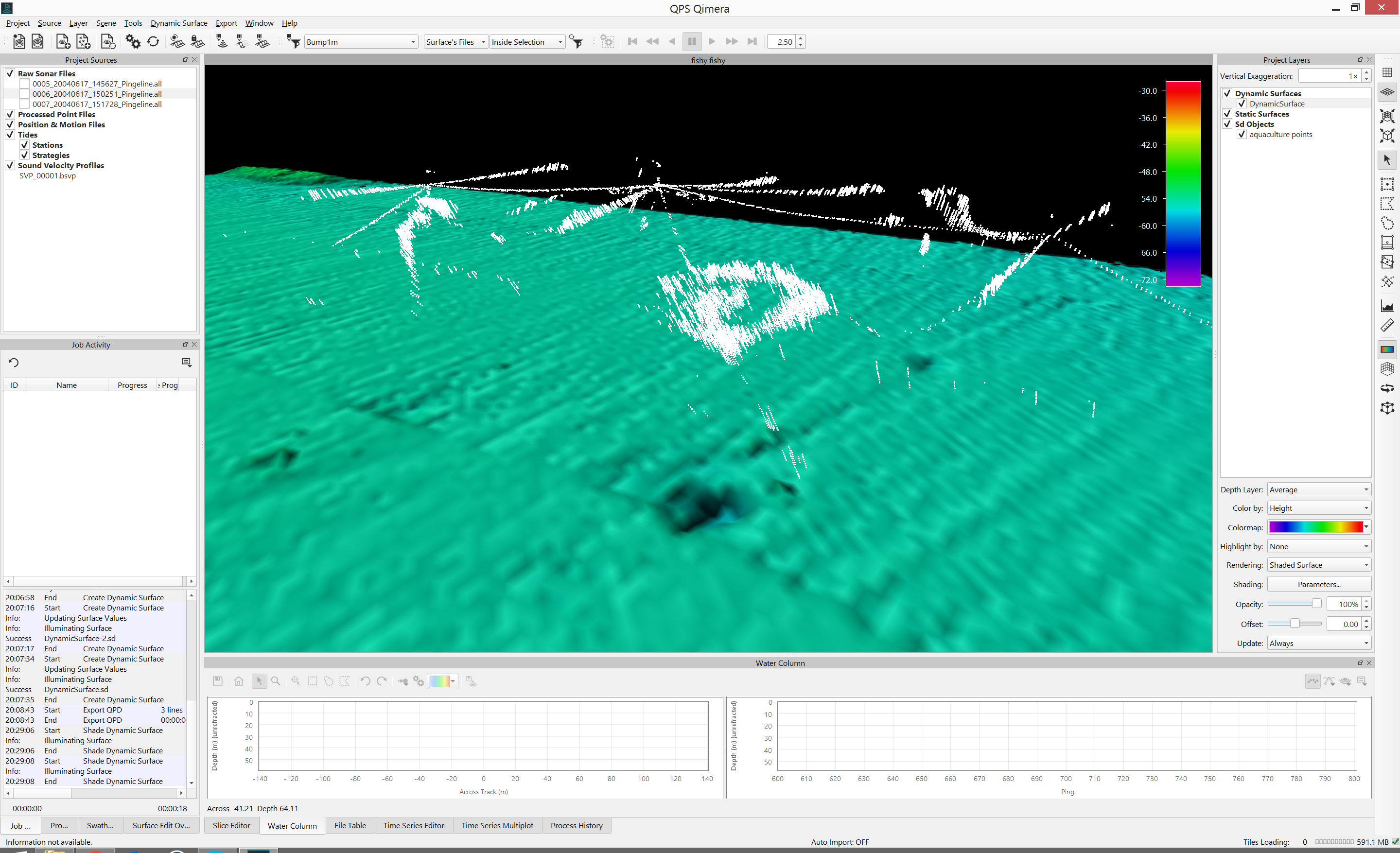
Task: Activate the ruler measure tool
Action: (1387, 326)
